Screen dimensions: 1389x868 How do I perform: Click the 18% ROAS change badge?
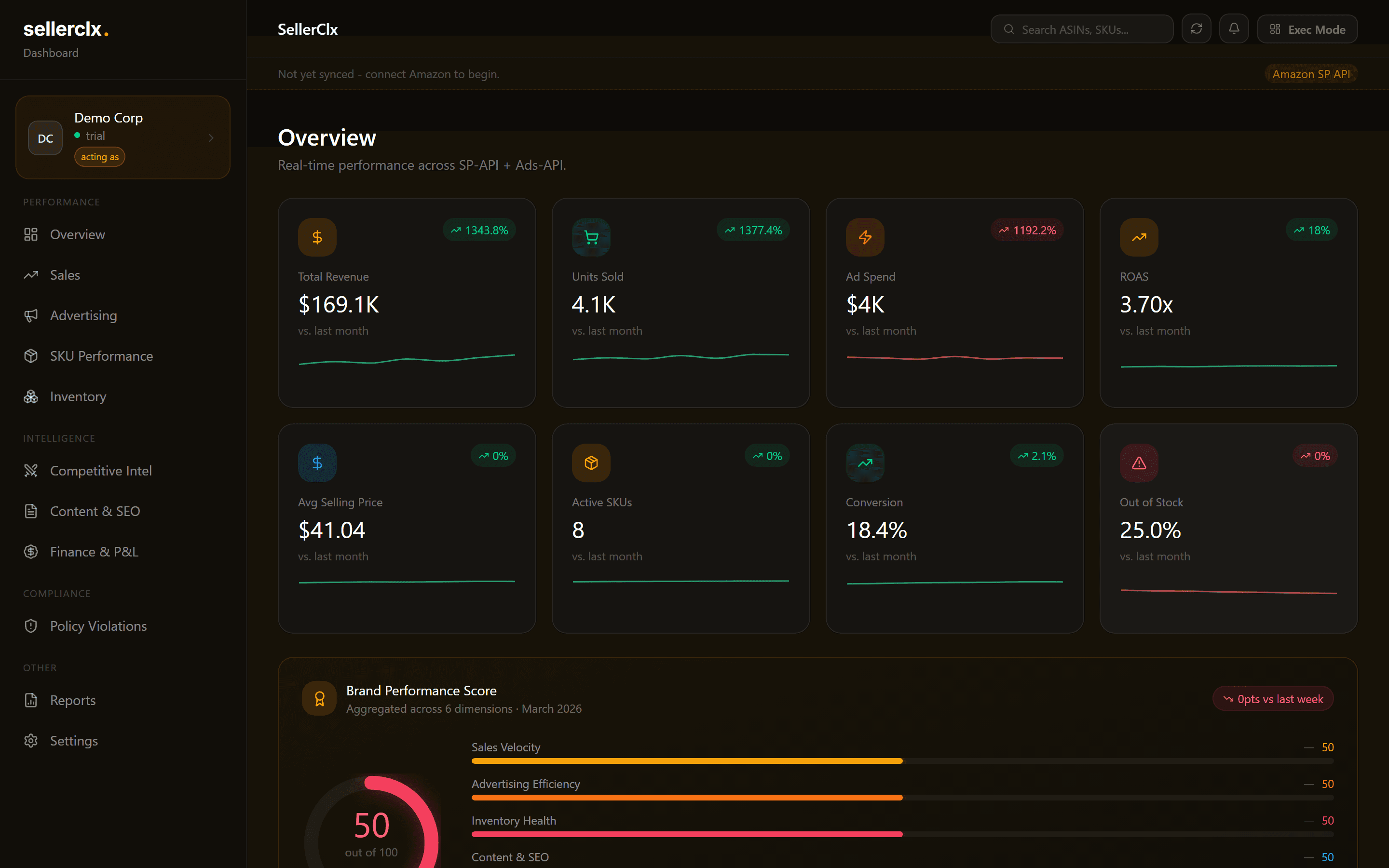(x=1311, y=230)
